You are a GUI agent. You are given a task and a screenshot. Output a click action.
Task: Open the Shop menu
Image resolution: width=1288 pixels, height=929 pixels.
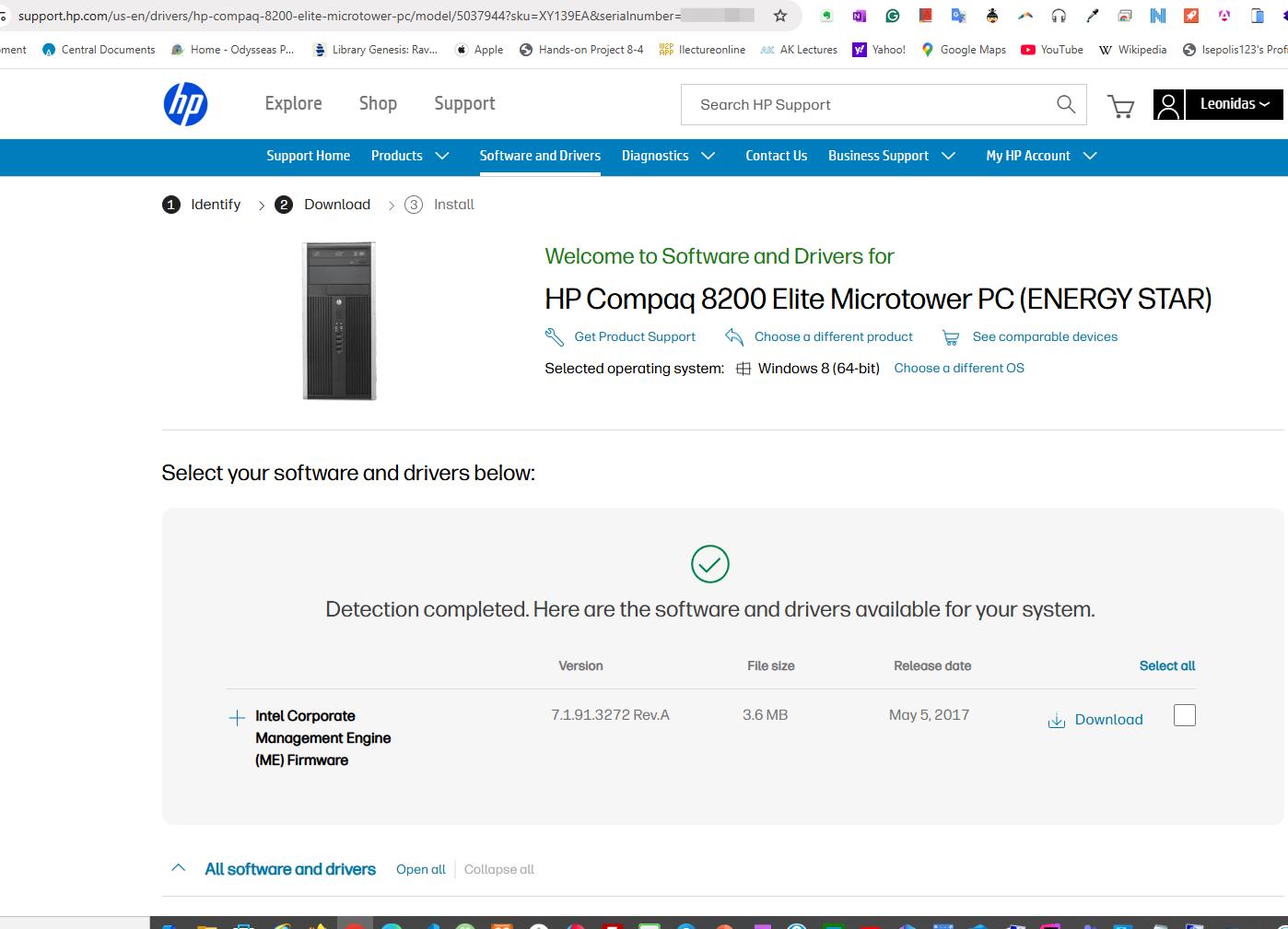click(378, 103)
